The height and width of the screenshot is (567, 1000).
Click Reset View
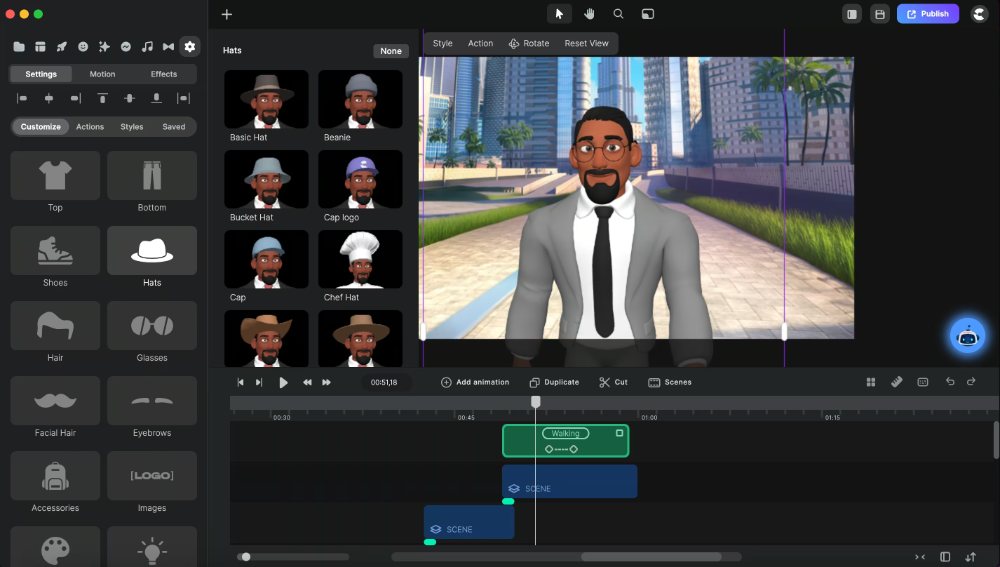586,43
